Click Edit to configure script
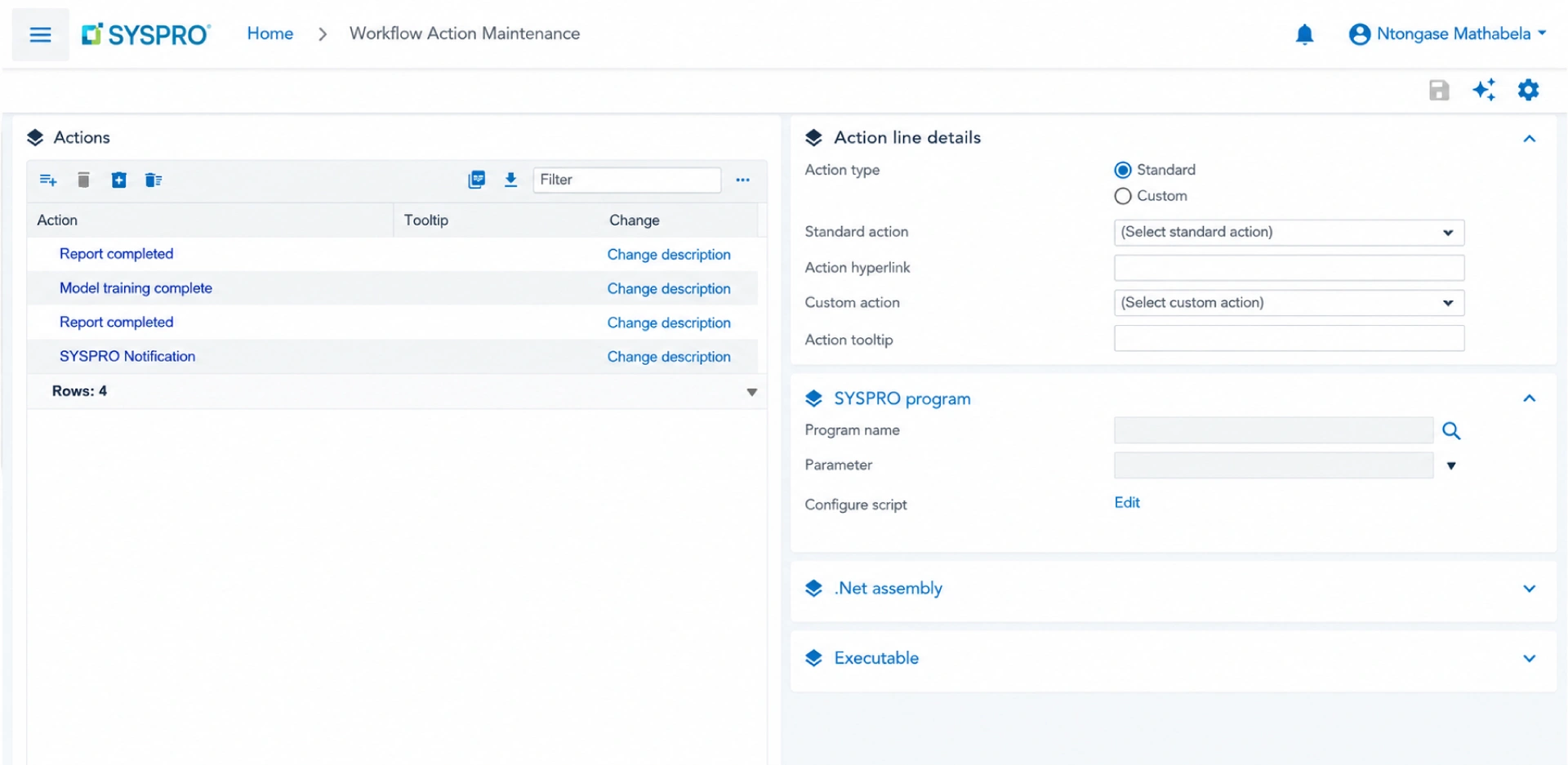This screenshot has height=765, width=1568. tap(1127, 503)
